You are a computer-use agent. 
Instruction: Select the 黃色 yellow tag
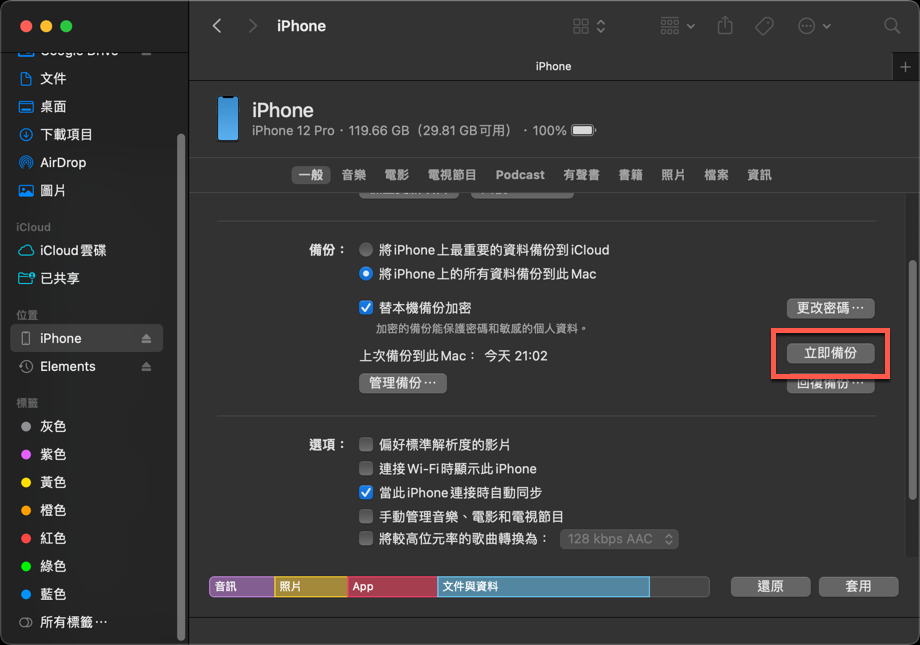click(53, 482)
